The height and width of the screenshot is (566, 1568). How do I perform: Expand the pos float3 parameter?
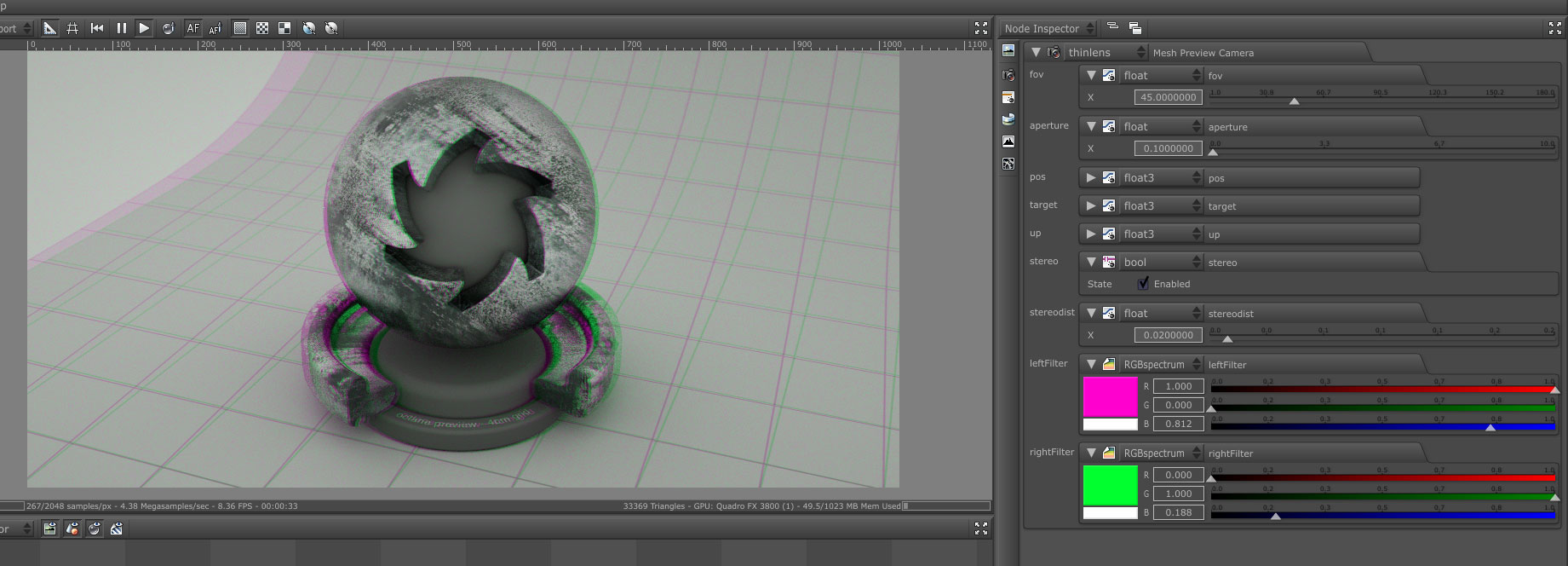tap(1091, 178)
